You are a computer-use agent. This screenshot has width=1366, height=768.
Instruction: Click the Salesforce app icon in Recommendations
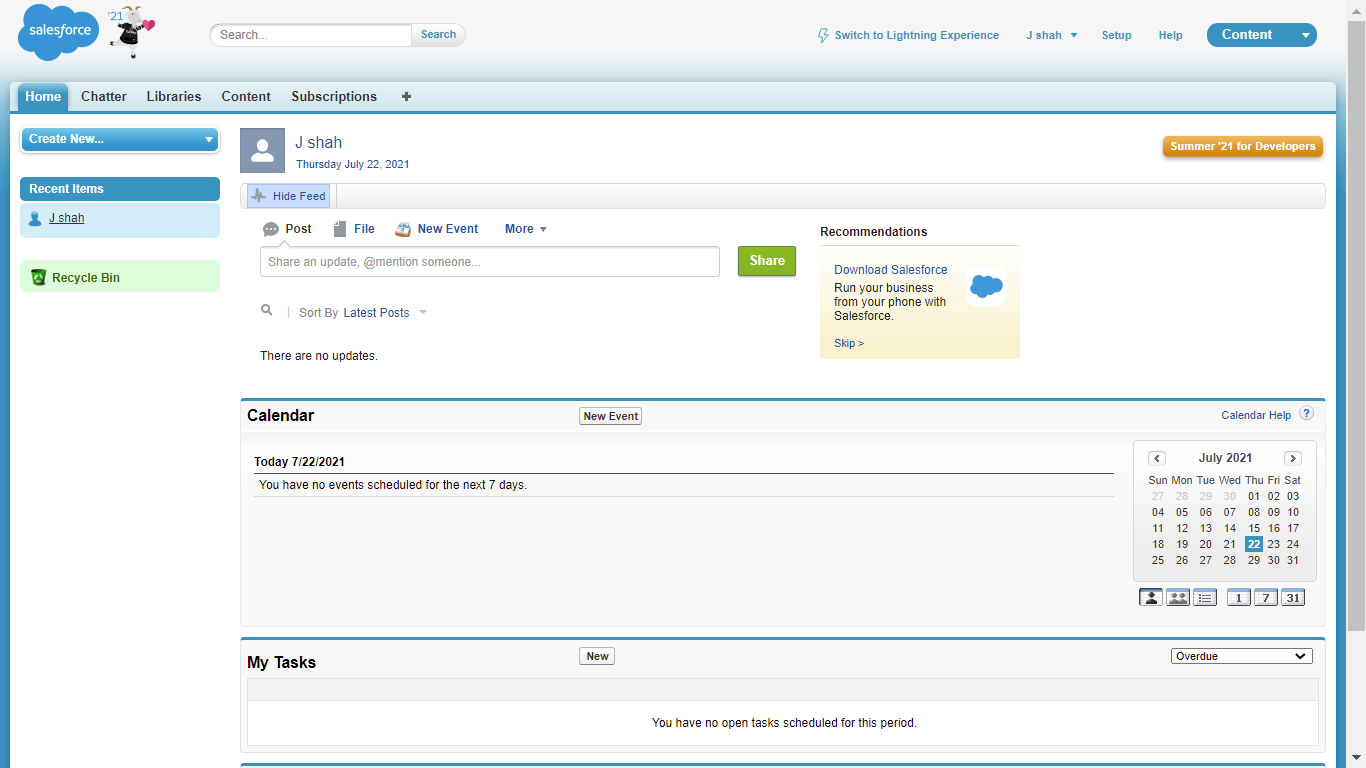986,286
